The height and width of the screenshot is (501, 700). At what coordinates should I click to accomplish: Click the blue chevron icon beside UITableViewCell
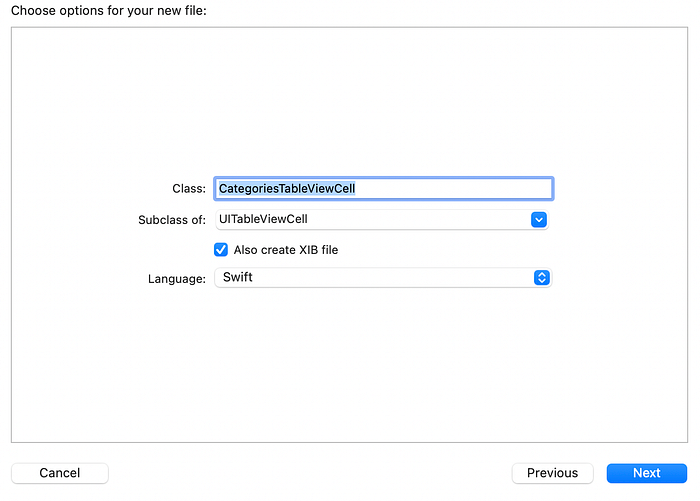(538, 220)
